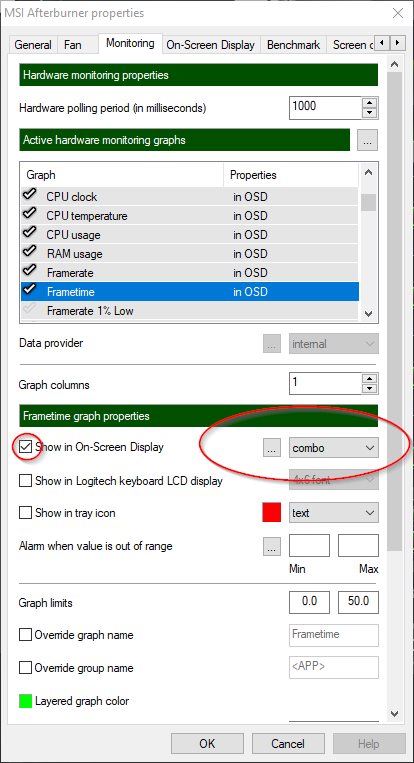414x763 pixels.
Task: Check Show in tray icon
Action: 25,513
